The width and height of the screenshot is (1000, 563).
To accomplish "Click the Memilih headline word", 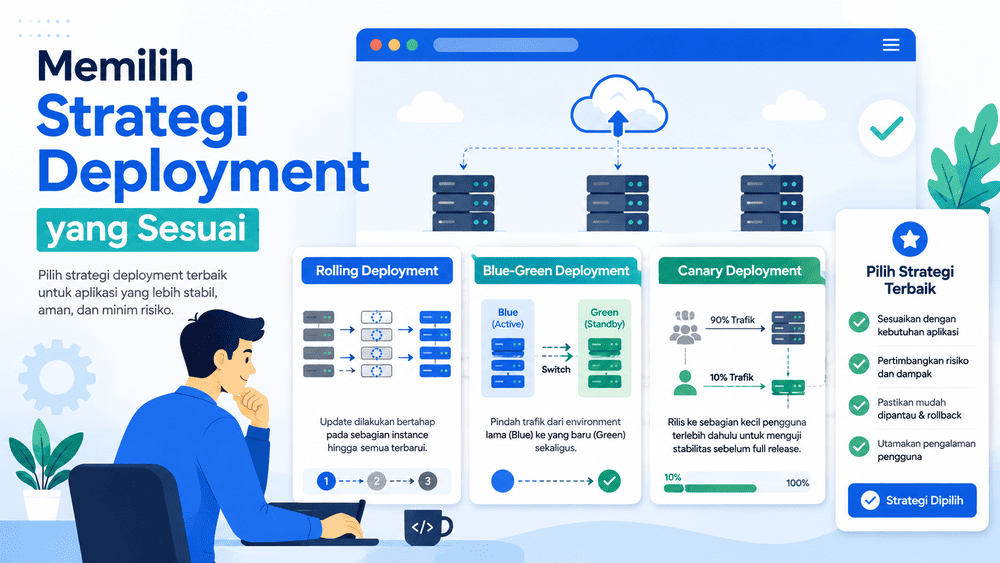I will pyautogui.click(x=115, y=65).
